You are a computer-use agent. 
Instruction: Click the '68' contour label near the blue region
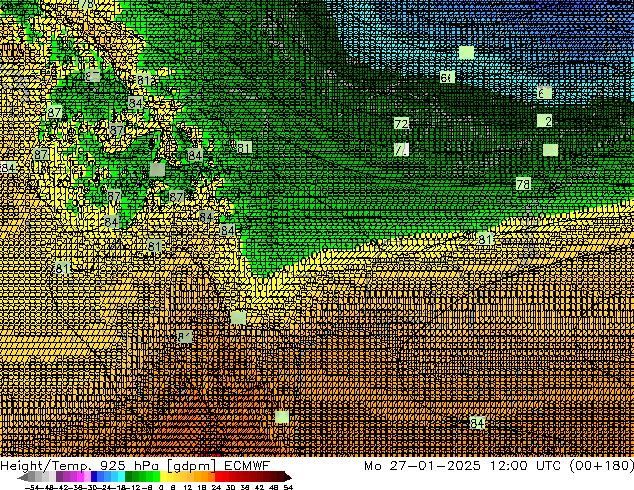[x=447, y=77]
